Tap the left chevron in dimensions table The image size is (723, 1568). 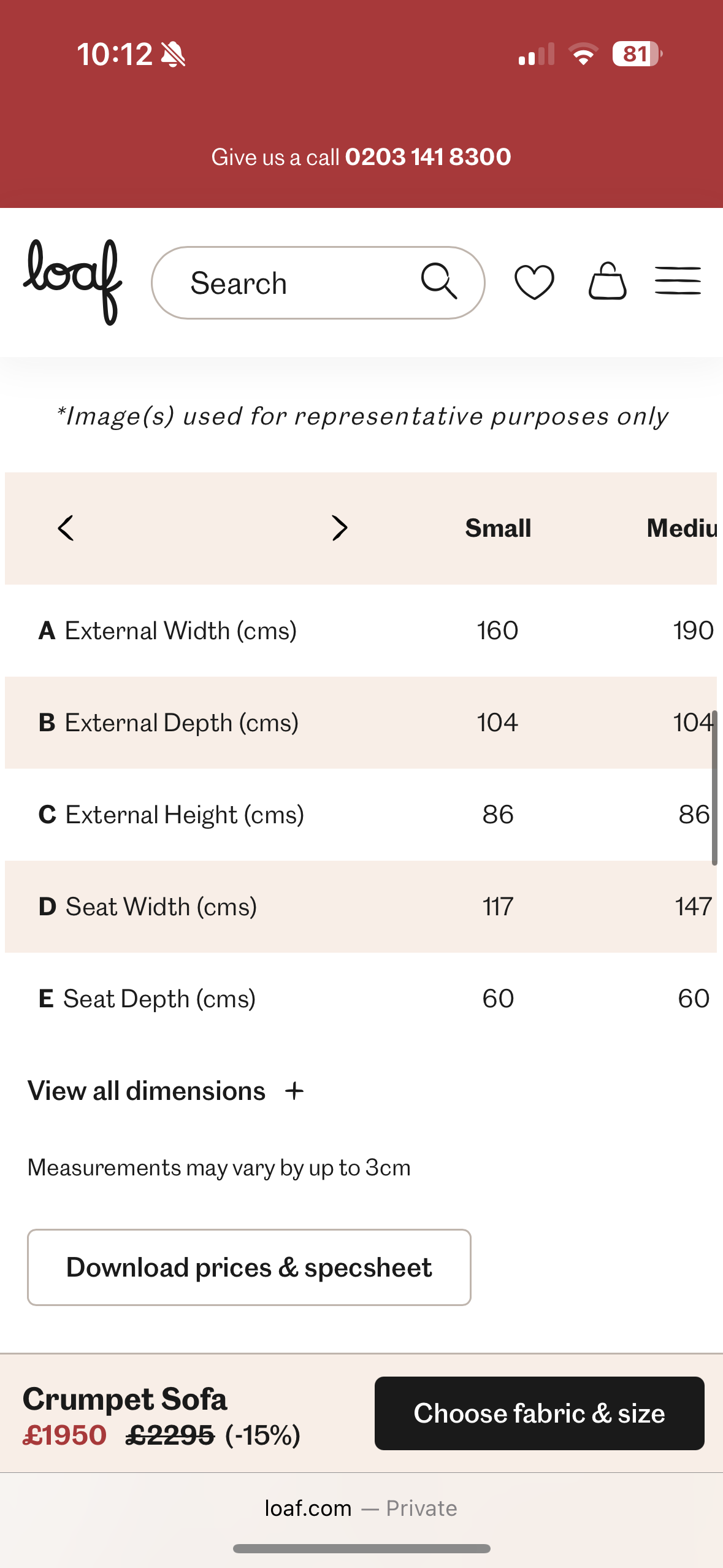coord(66,528)
